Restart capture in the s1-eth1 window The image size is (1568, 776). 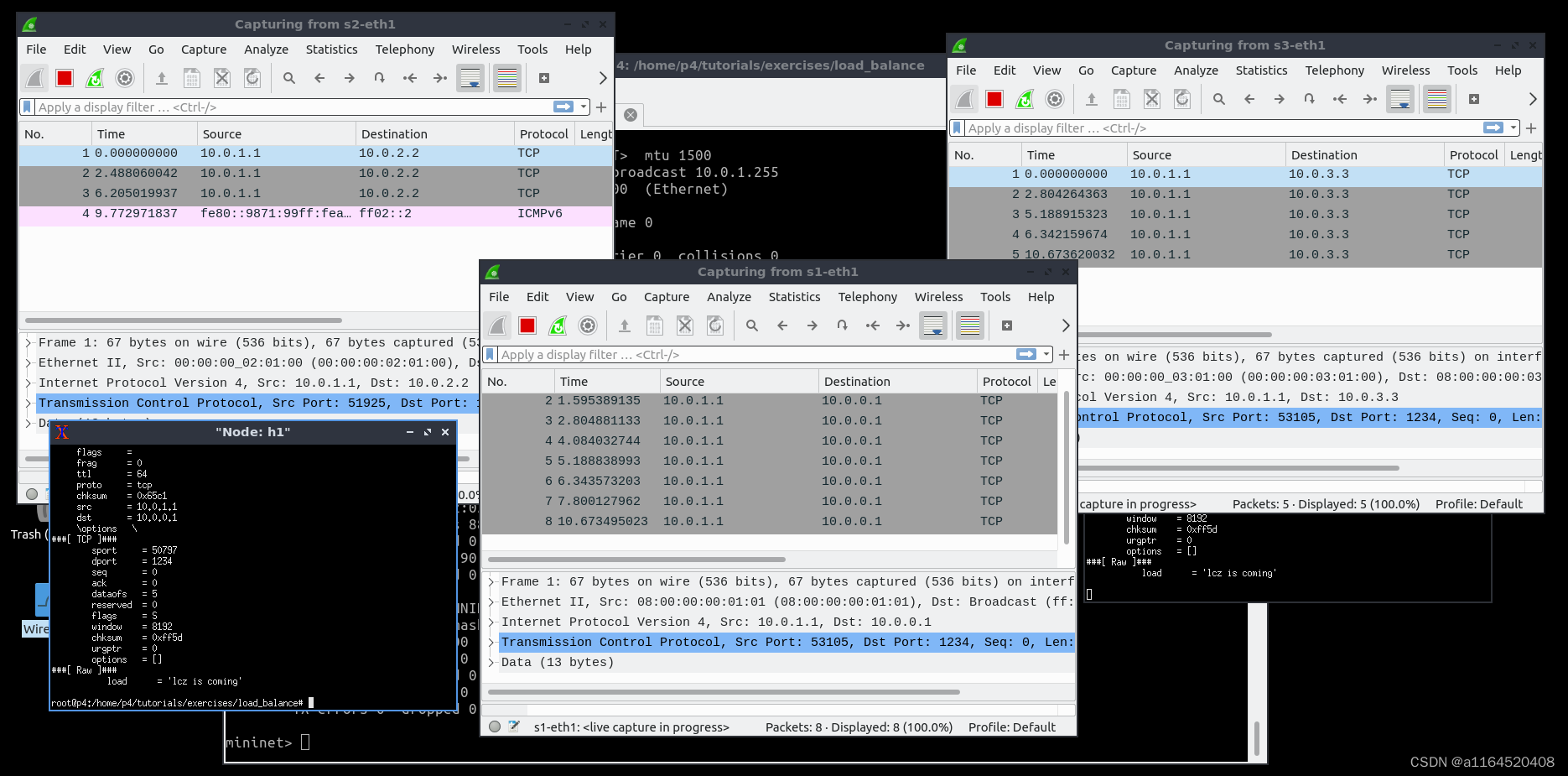(558, 326)
